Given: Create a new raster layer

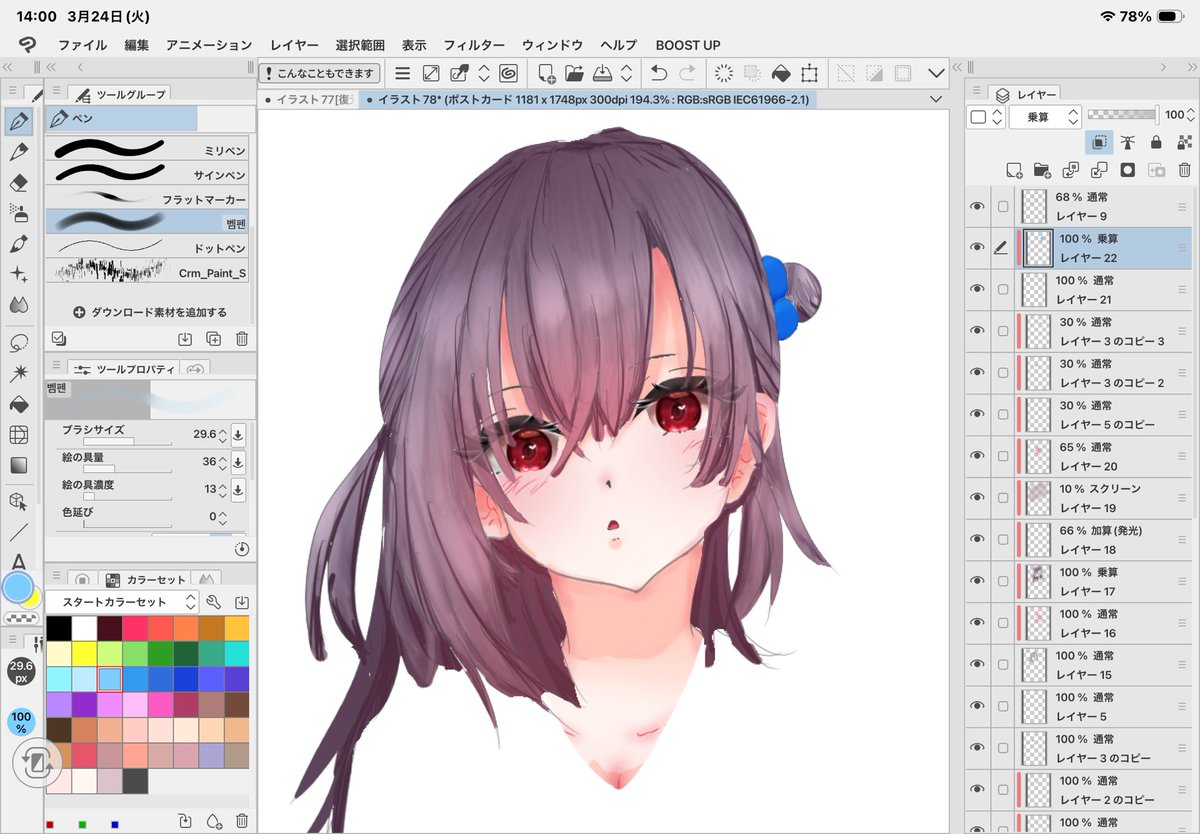Looking at the screenshot, I should [1014, 170].
